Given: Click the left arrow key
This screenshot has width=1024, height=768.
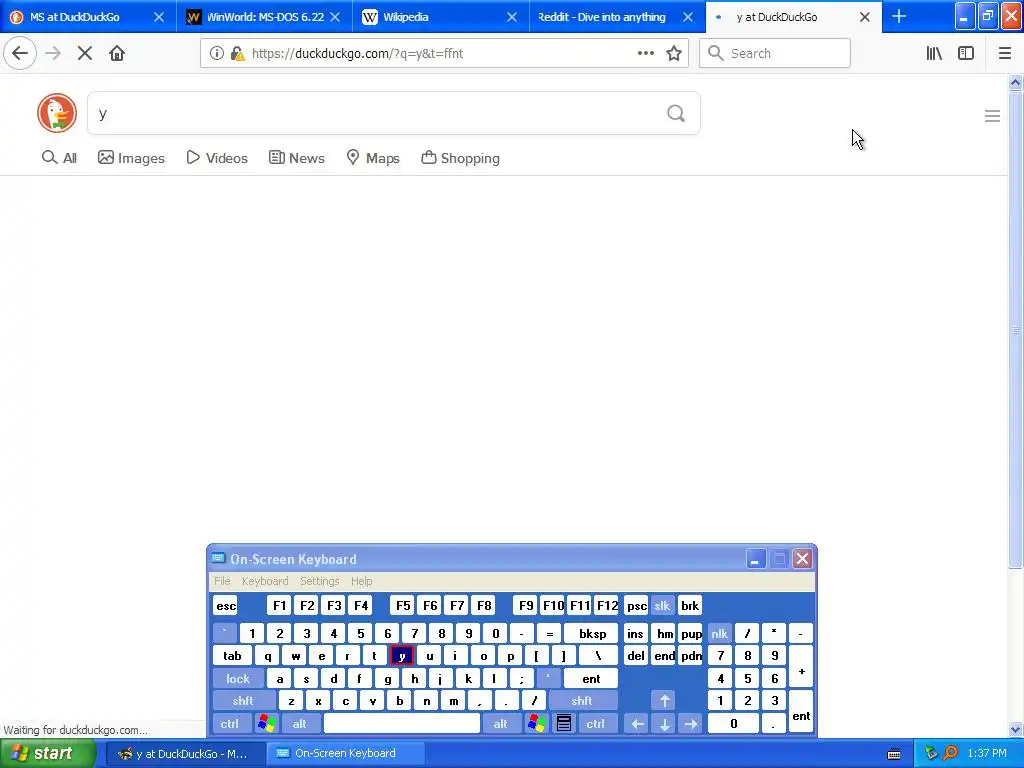Looking at the screenshot, I should [637, 724].
